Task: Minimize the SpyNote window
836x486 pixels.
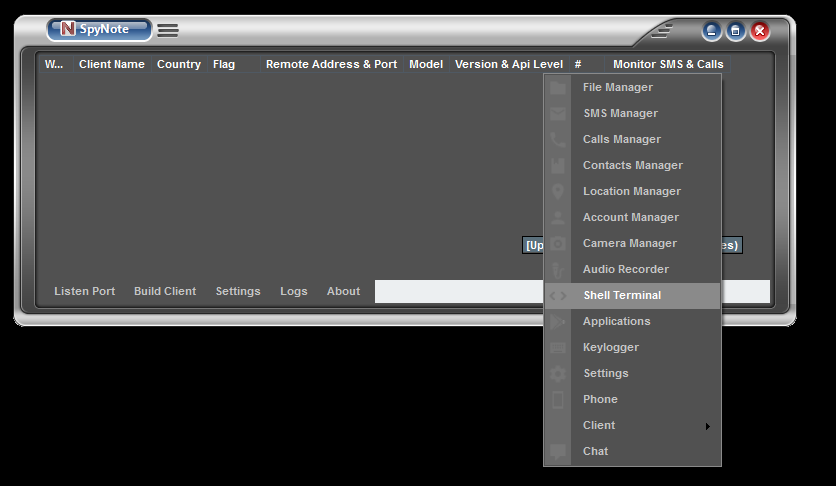Action: (x=711, y=31)
